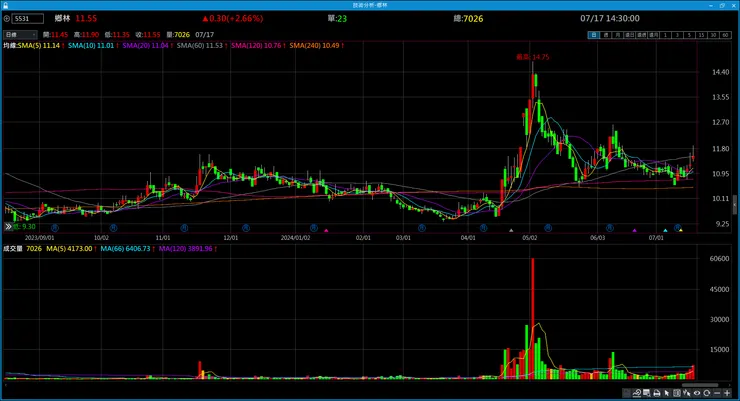Switch to the weekly (週) chart tab
Screen dimensions: 740x401
coord(606,35)
